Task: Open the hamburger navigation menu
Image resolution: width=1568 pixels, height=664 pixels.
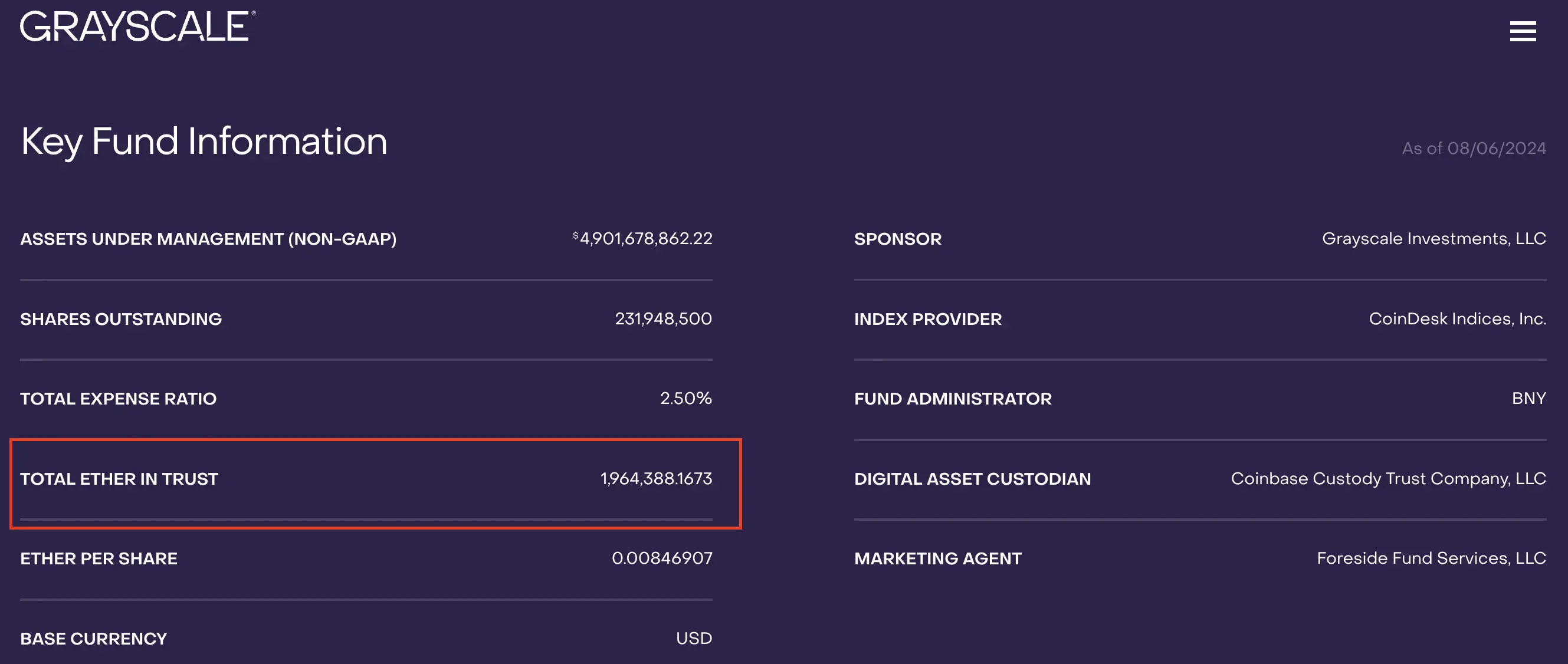Action: [x=1523, y=32]
